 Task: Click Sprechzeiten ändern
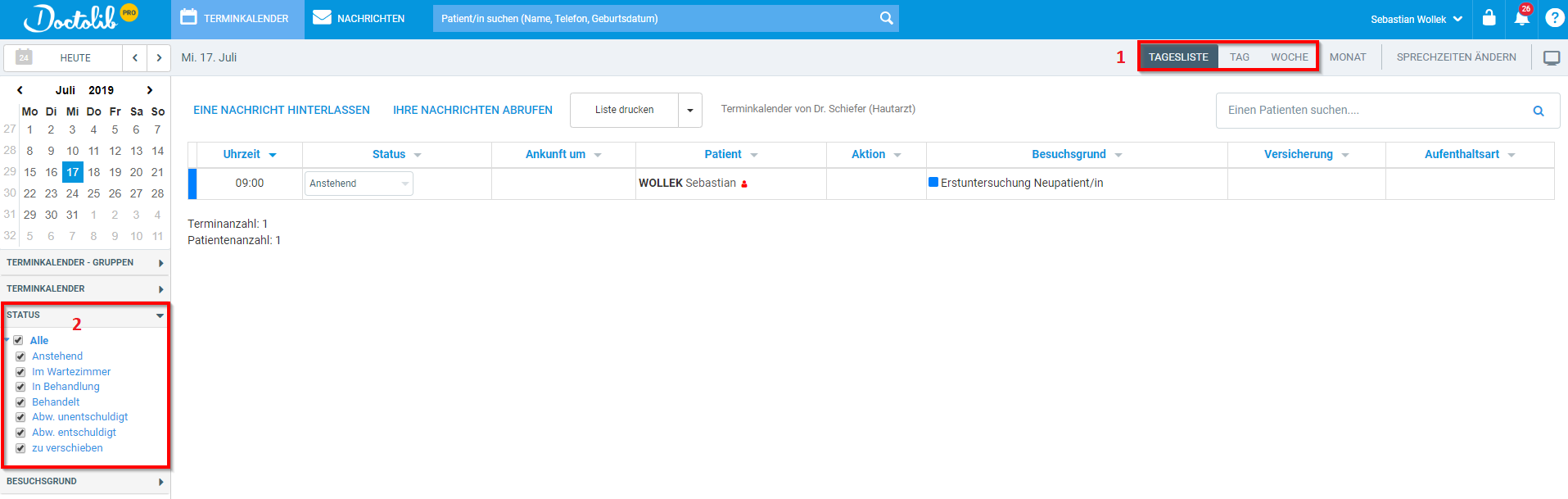pyautogui.click(x=1457, y=57)
